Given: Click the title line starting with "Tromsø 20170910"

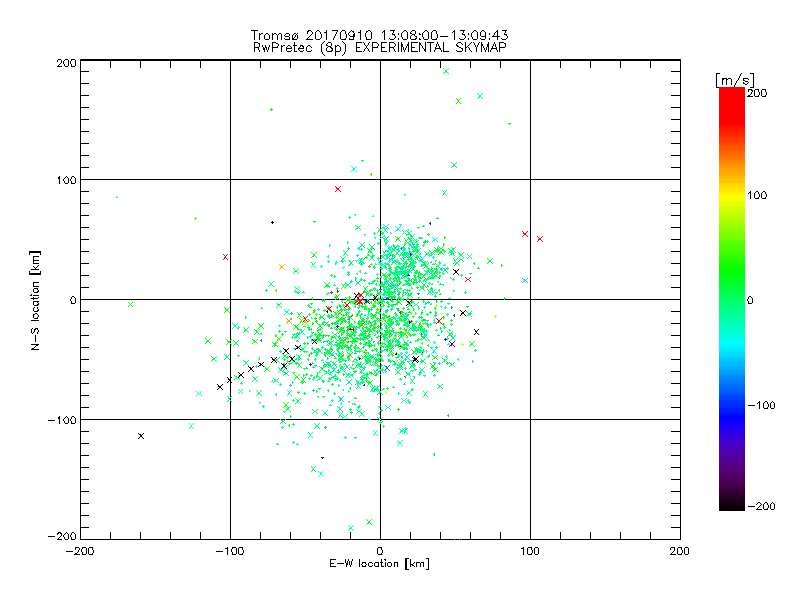Looking at the screenshot, I should click(379, 35).
